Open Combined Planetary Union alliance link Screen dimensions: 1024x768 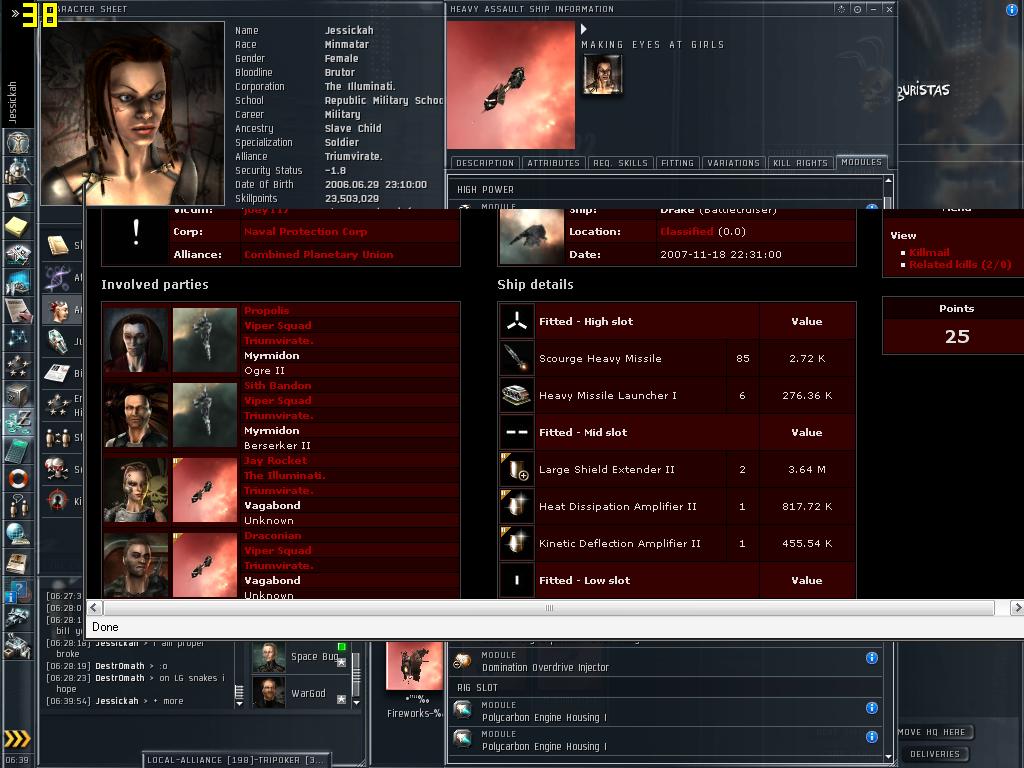pyautogui.click(x=318, y=255)
